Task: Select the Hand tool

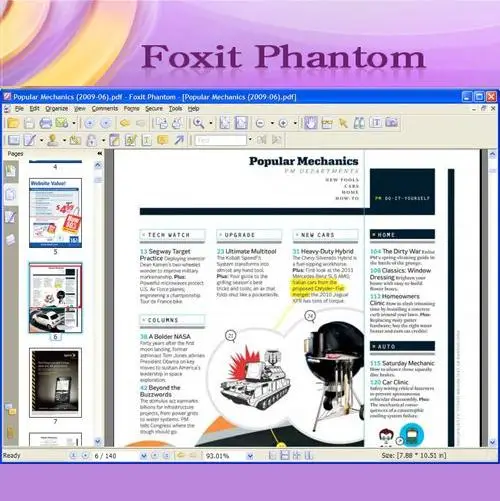Action: 310,123
